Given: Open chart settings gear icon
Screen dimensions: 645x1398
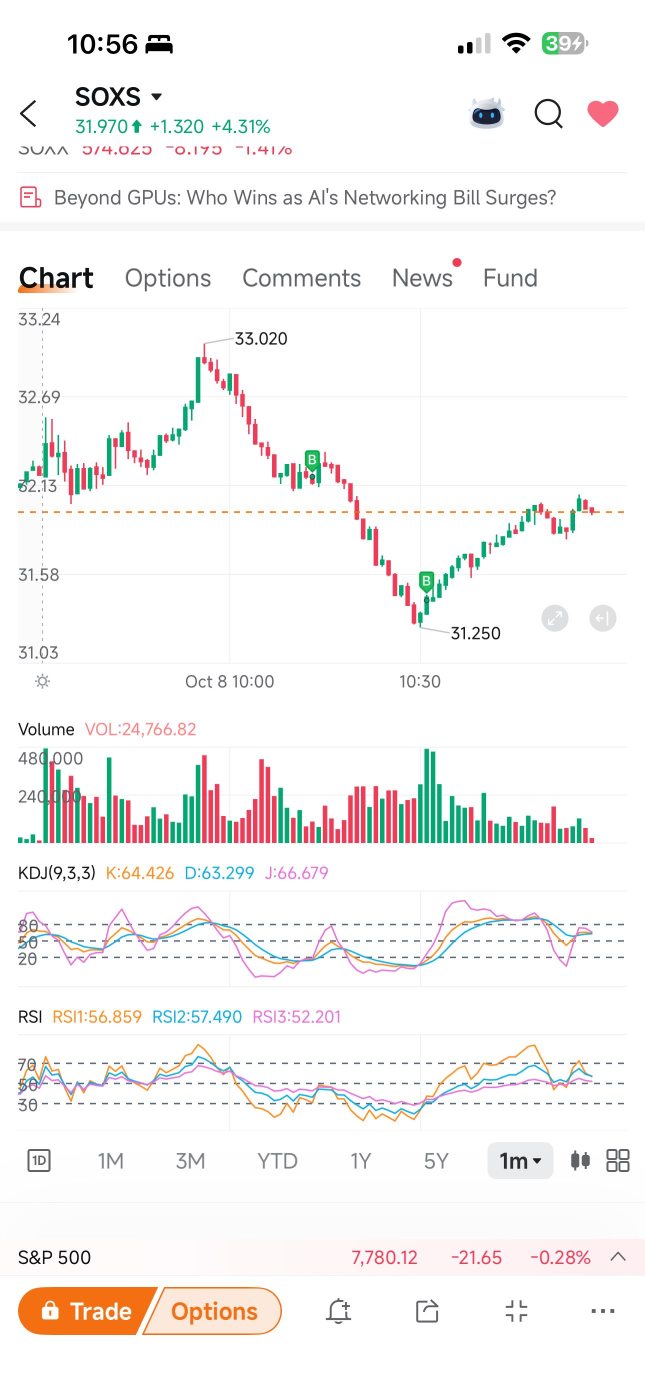Looking at the screenshot, I should pyautogui.click(x=43, y=681).
